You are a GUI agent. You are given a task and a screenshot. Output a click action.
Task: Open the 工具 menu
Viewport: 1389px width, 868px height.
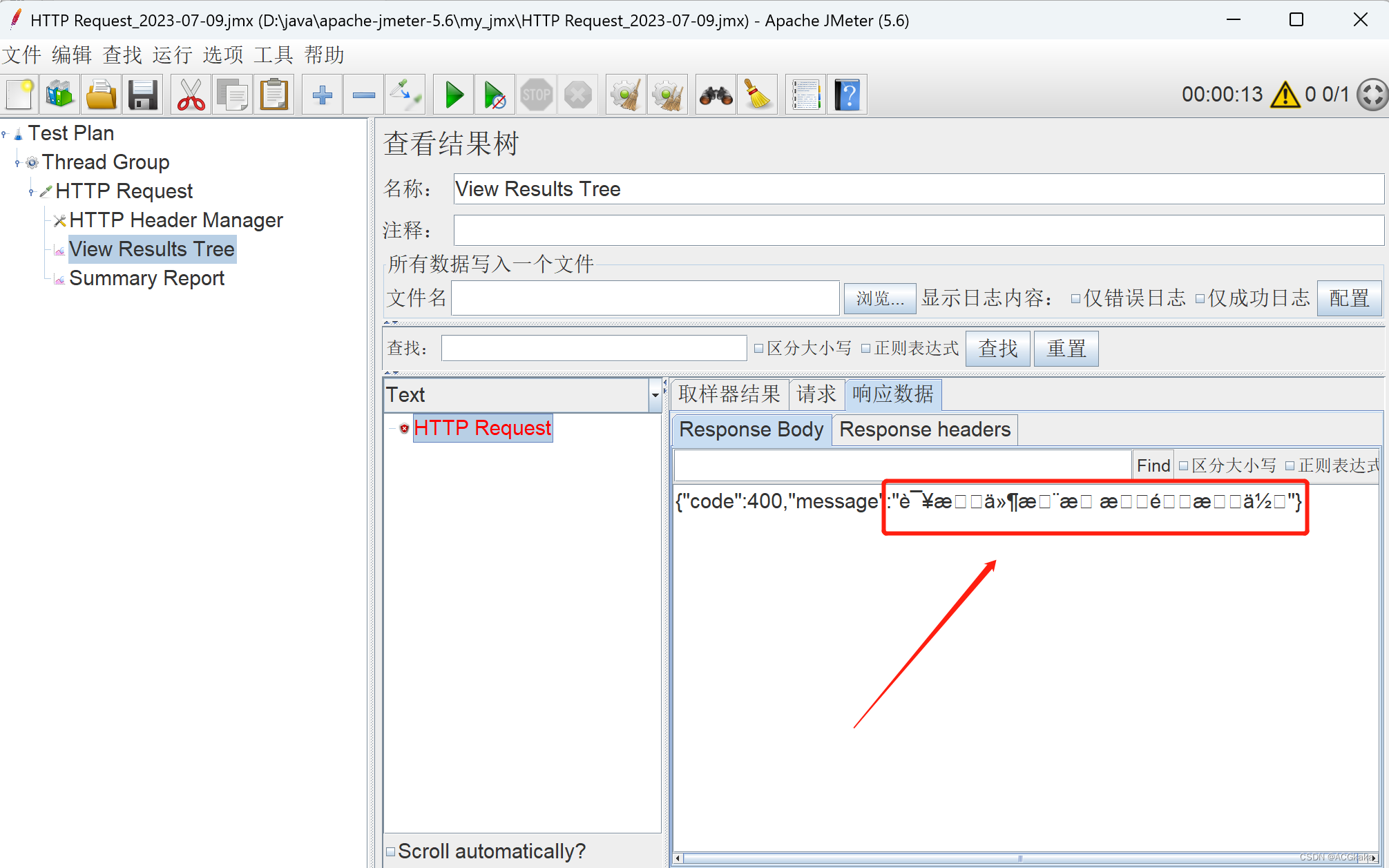274,55
